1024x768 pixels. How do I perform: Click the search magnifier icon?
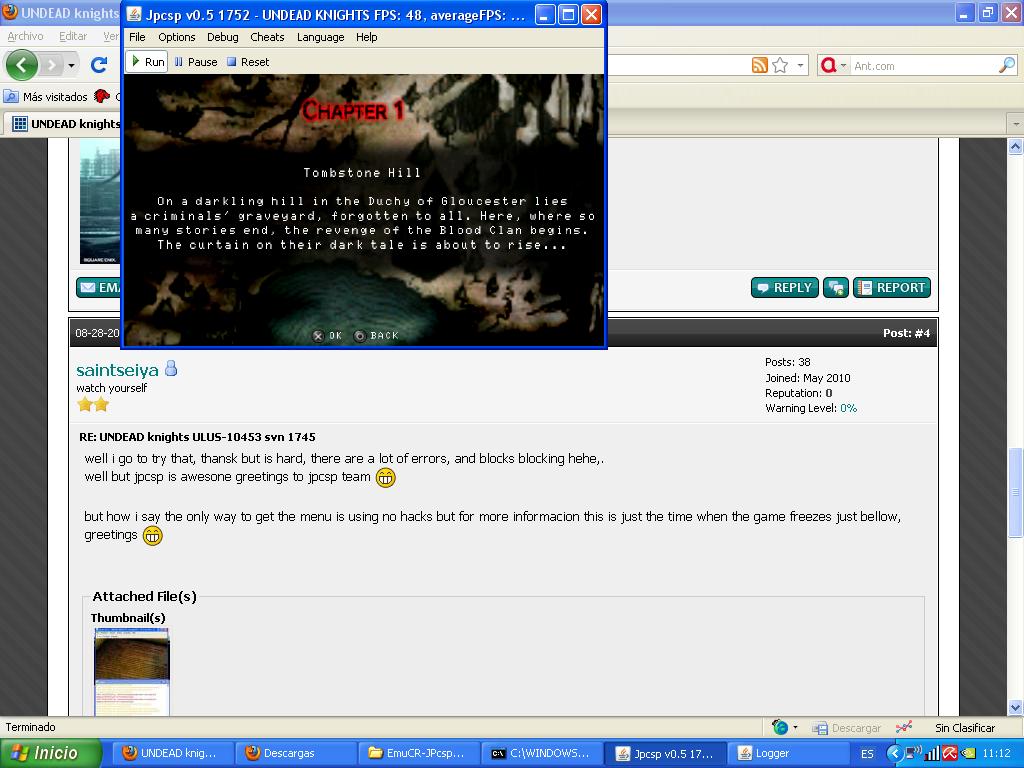1007,65
